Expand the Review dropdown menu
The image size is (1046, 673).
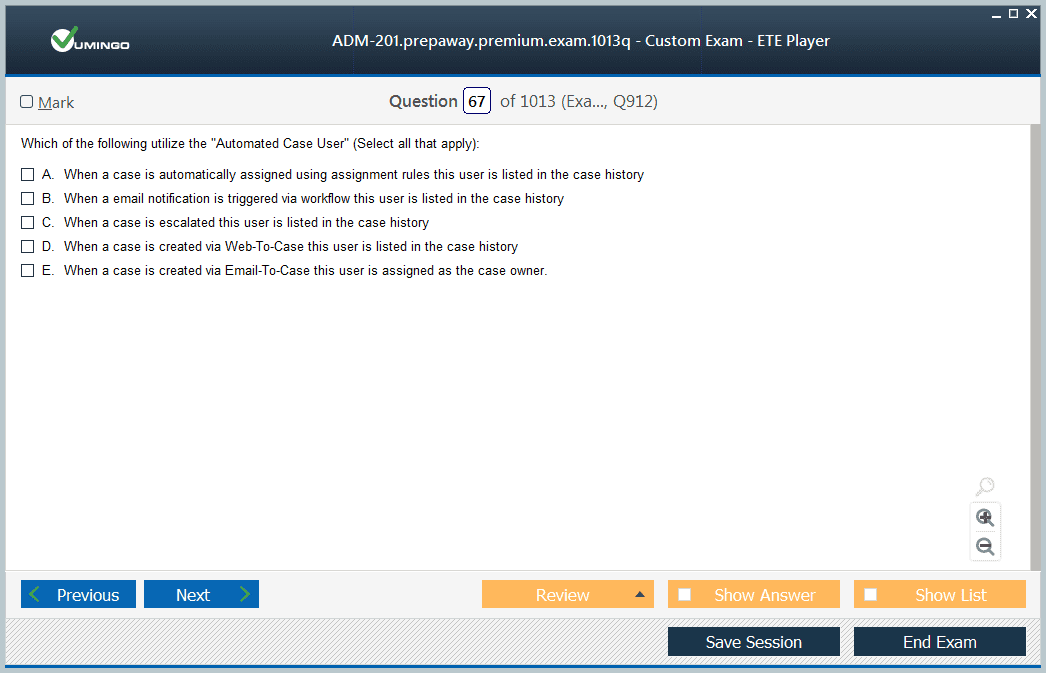click(x=639, y=595)
